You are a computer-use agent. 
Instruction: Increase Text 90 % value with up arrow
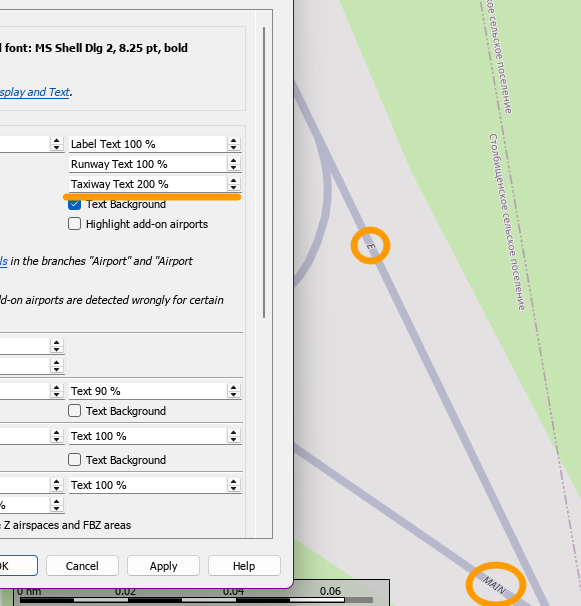233,388
